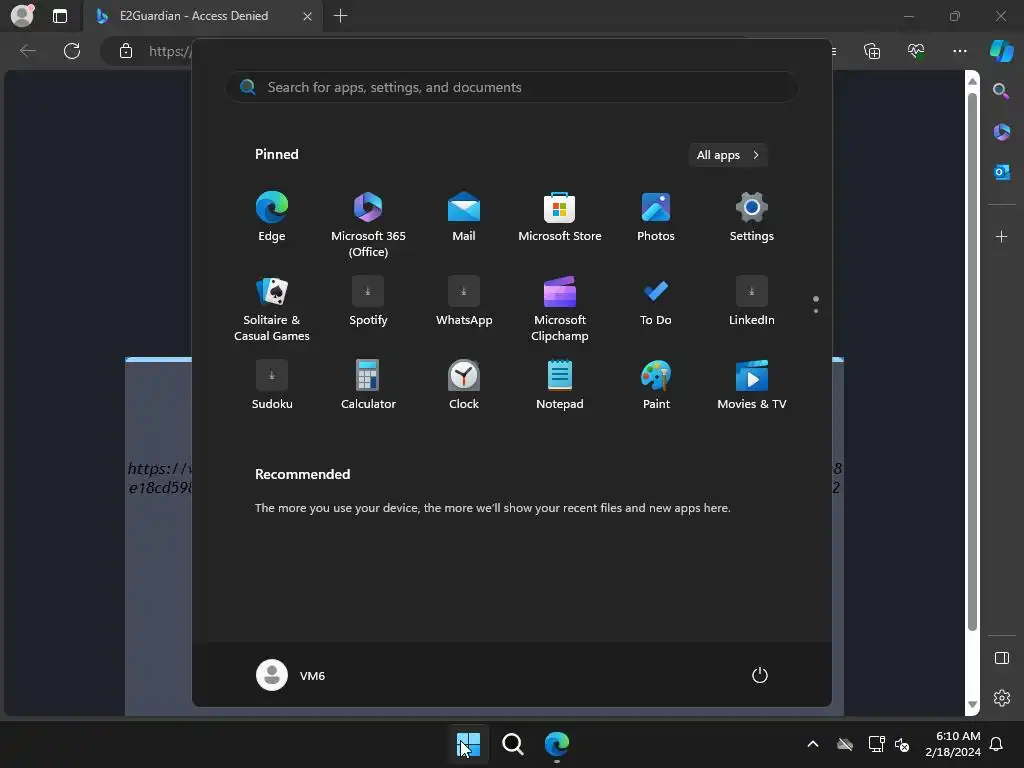This screenshot has height=768, width=1024.
Task: Open the notifications bell
Action: (997, 744)
